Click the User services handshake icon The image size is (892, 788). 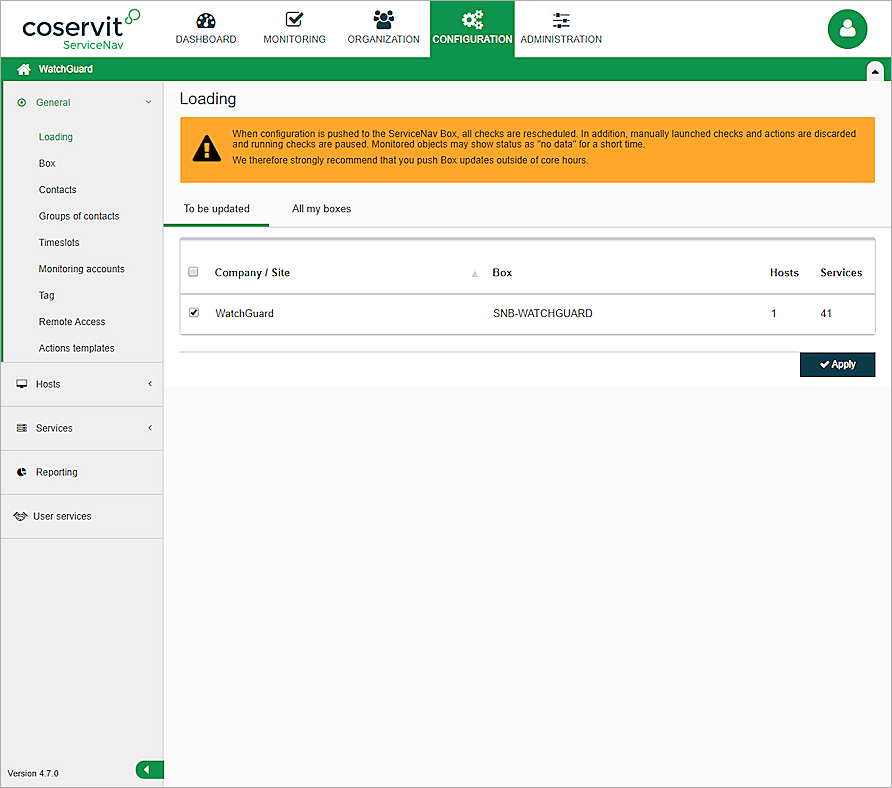click(21, 516)
